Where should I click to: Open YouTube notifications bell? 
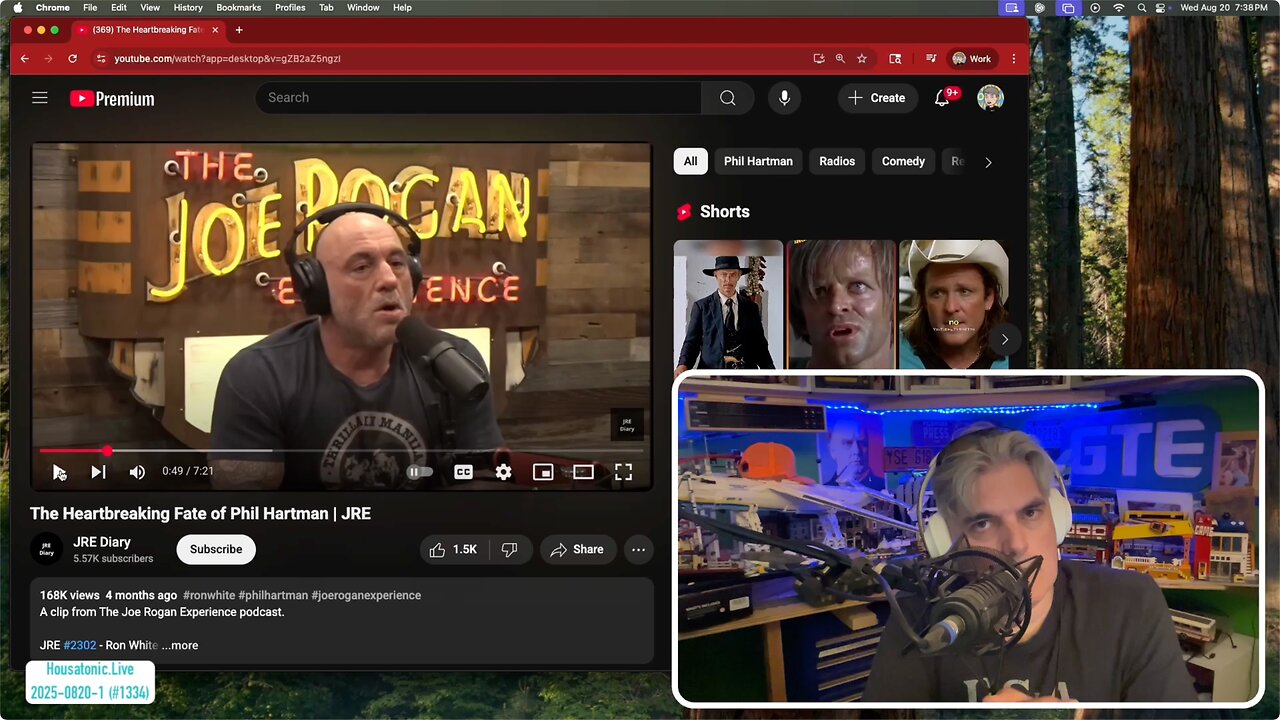[x=942, y=98]
